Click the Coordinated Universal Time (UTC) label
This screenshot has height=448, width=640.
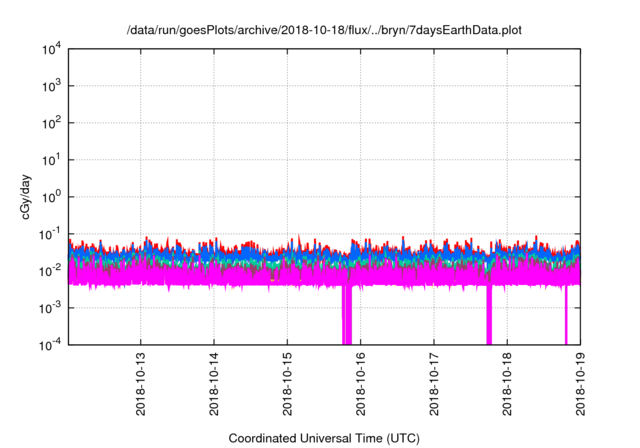[324, 438]
